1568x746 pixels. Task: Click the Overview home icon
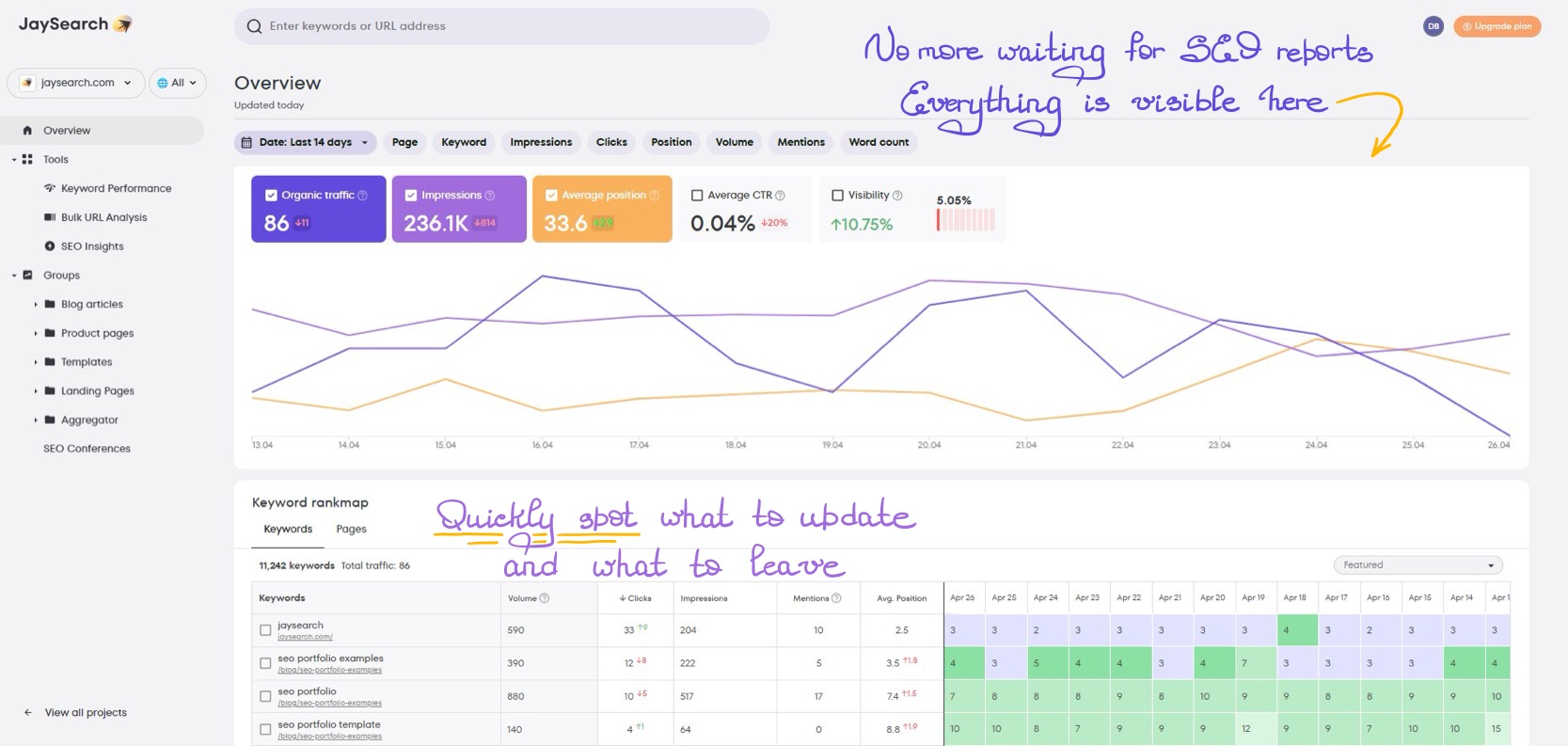pos(27,131)
